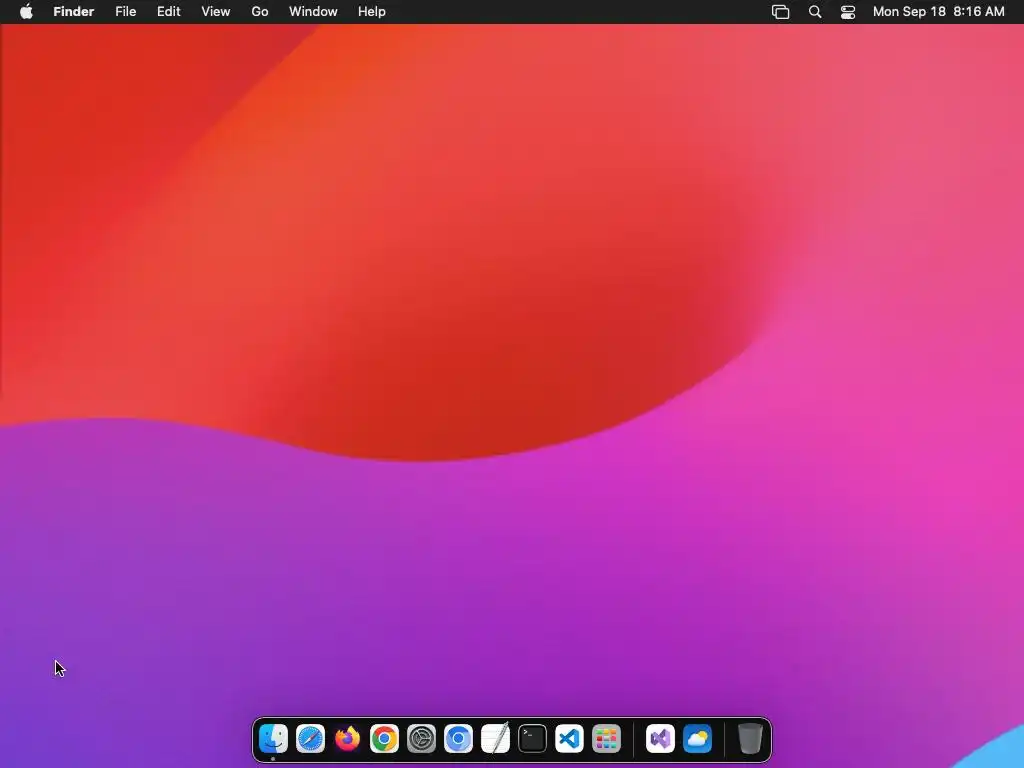The height and width of the screenshot is (768, 1024).
Task: Launch Safari from the Dock
Action: tap(310, 739)
